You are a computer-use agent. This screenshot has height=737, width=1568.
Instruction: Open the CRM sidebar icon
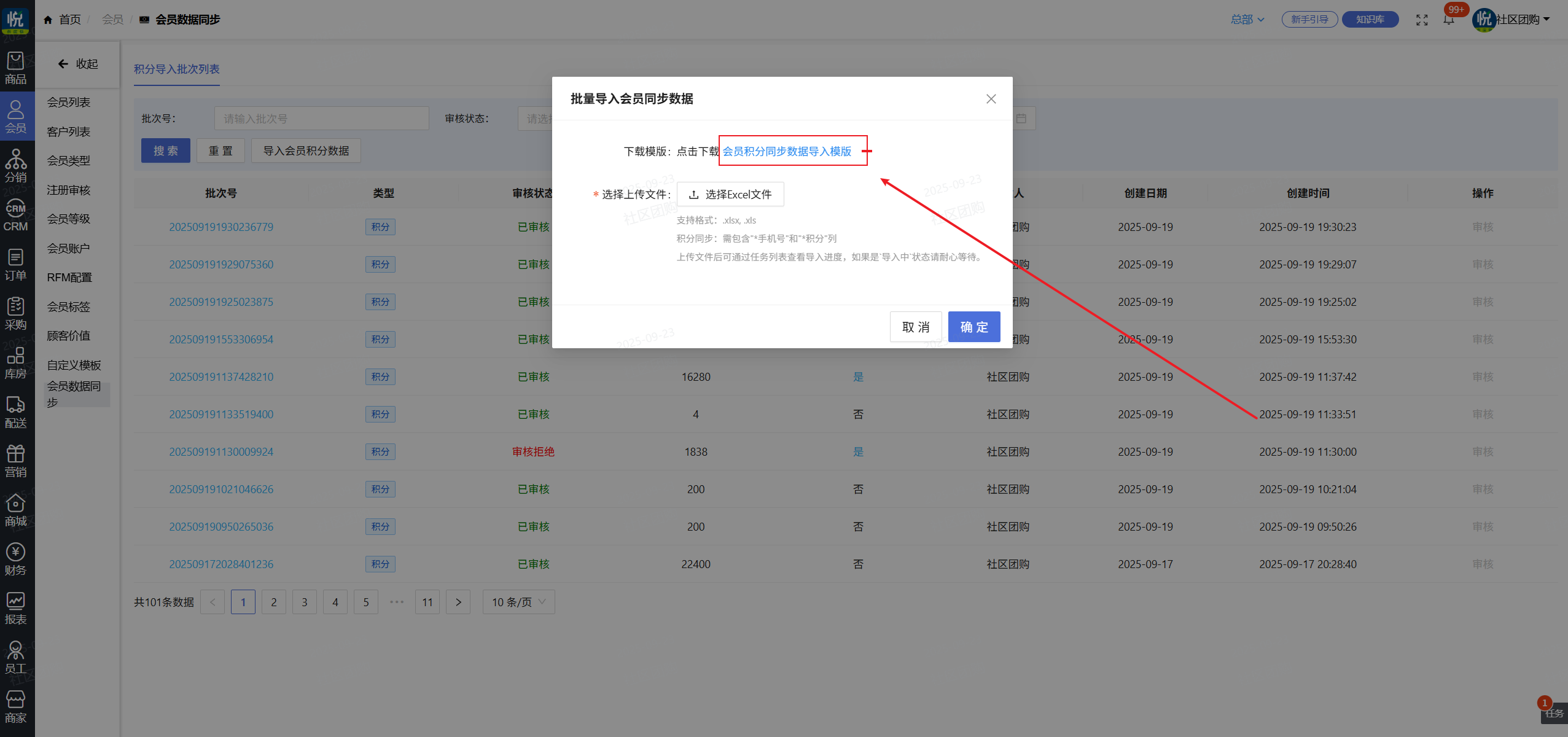pos(16,215)
